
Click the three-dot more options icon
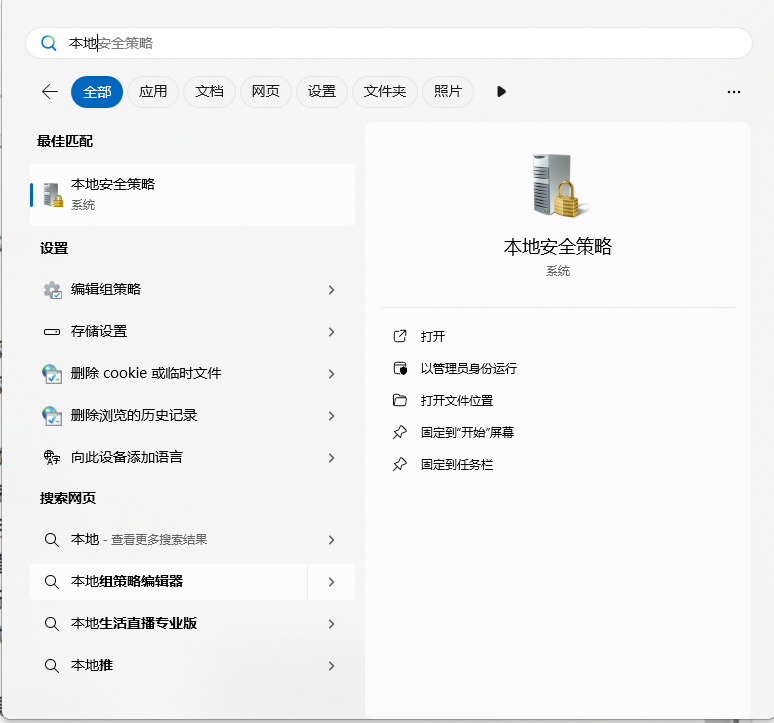tap(733, 92)
